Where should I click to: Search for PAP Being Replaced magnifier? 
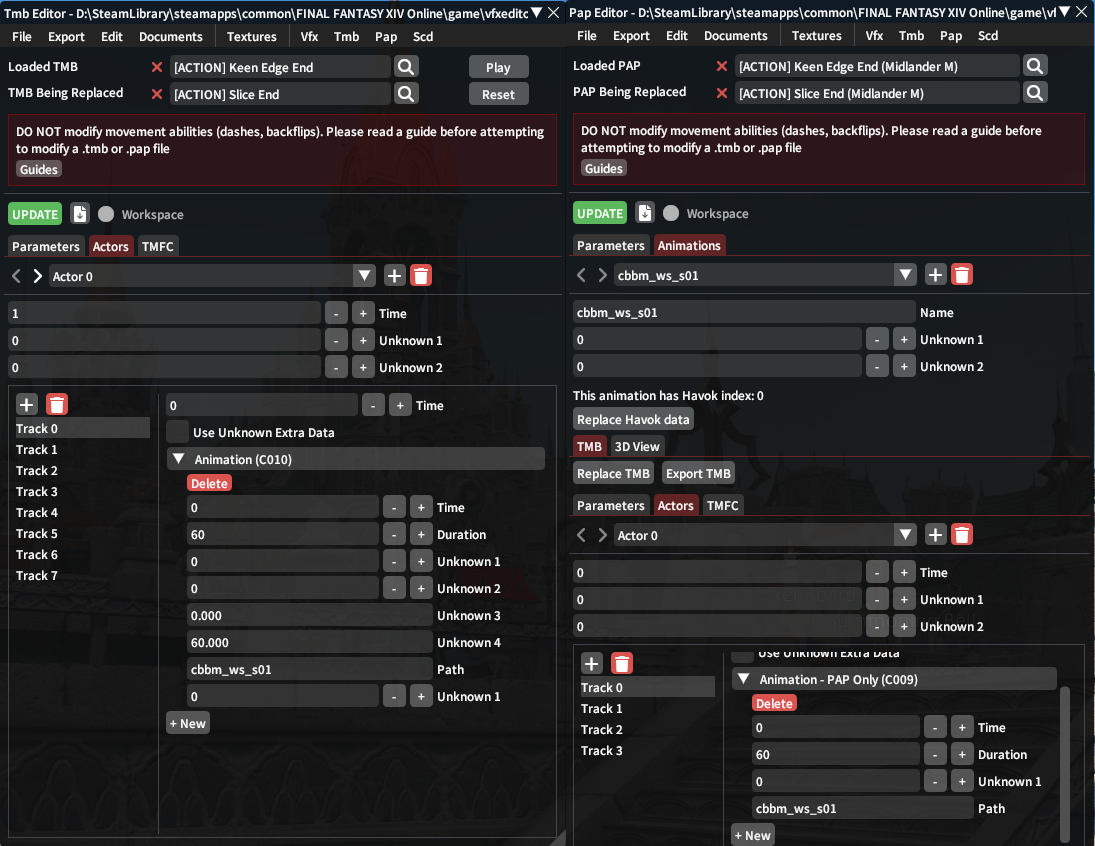click(1035, 92)
